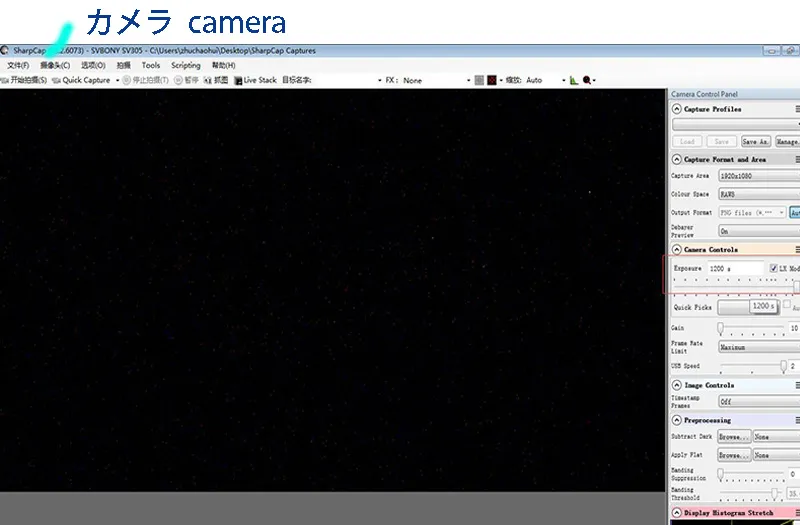Toggle the LX Mode checkbox
This screenshot has width=800, height=525.
click(773, 269)
